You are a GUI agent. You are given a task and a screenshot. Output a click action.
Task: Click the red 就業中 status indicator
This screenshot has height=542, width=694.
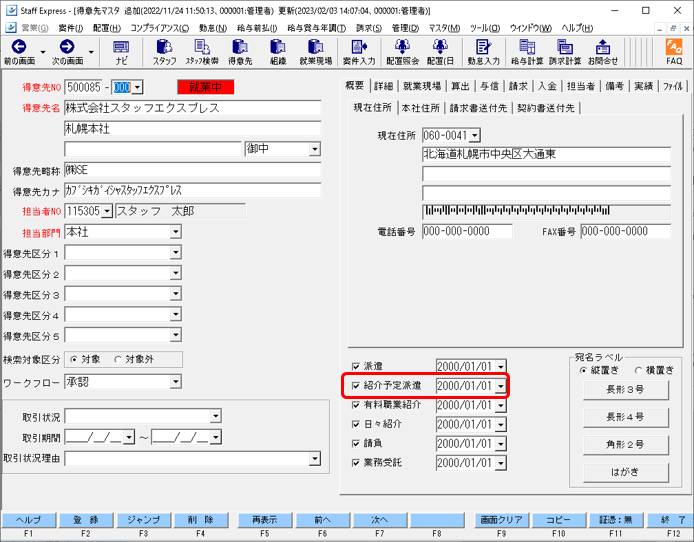click(205, 87)
